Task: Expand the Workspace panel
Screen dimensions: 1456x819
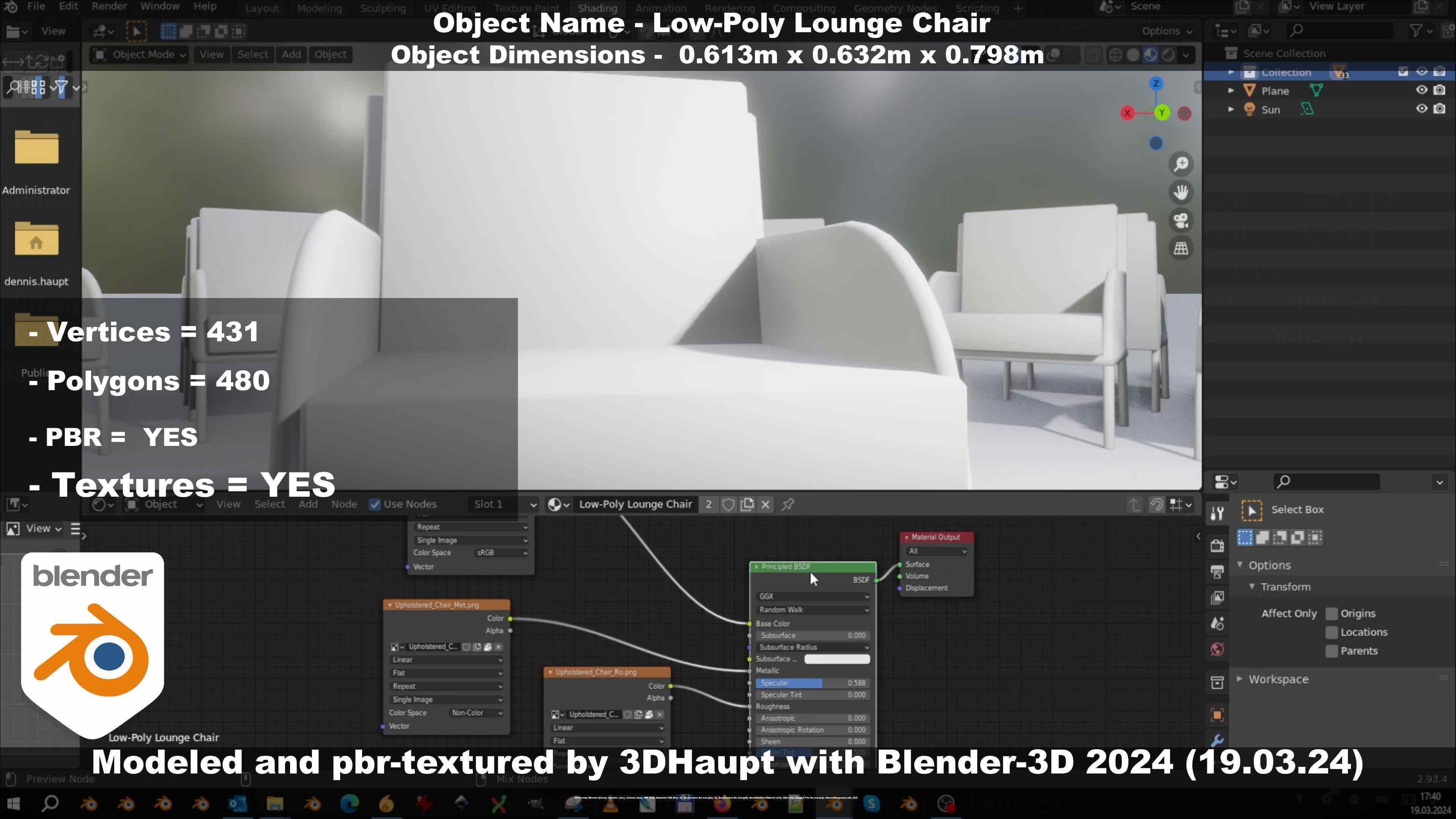Action: [1239, 679]
